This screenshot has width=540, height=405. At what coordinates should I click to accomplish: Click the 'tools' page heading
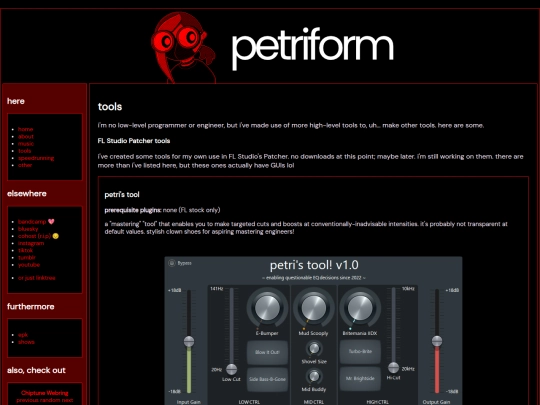point(110,107)
